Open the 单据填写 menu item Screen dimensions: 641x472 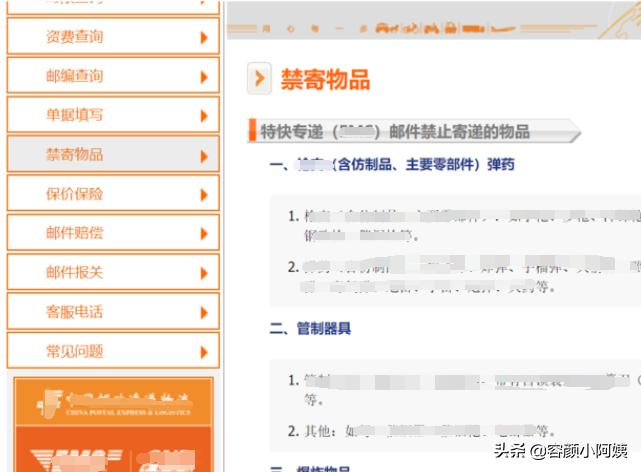coord(113,114)
